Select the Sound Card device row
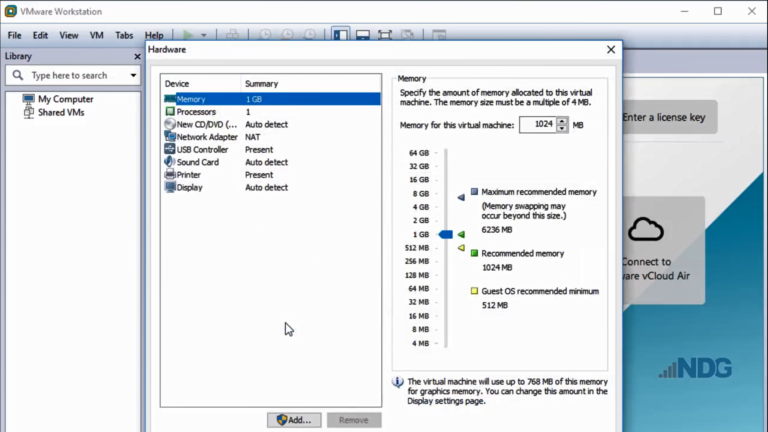 point(272,162)
